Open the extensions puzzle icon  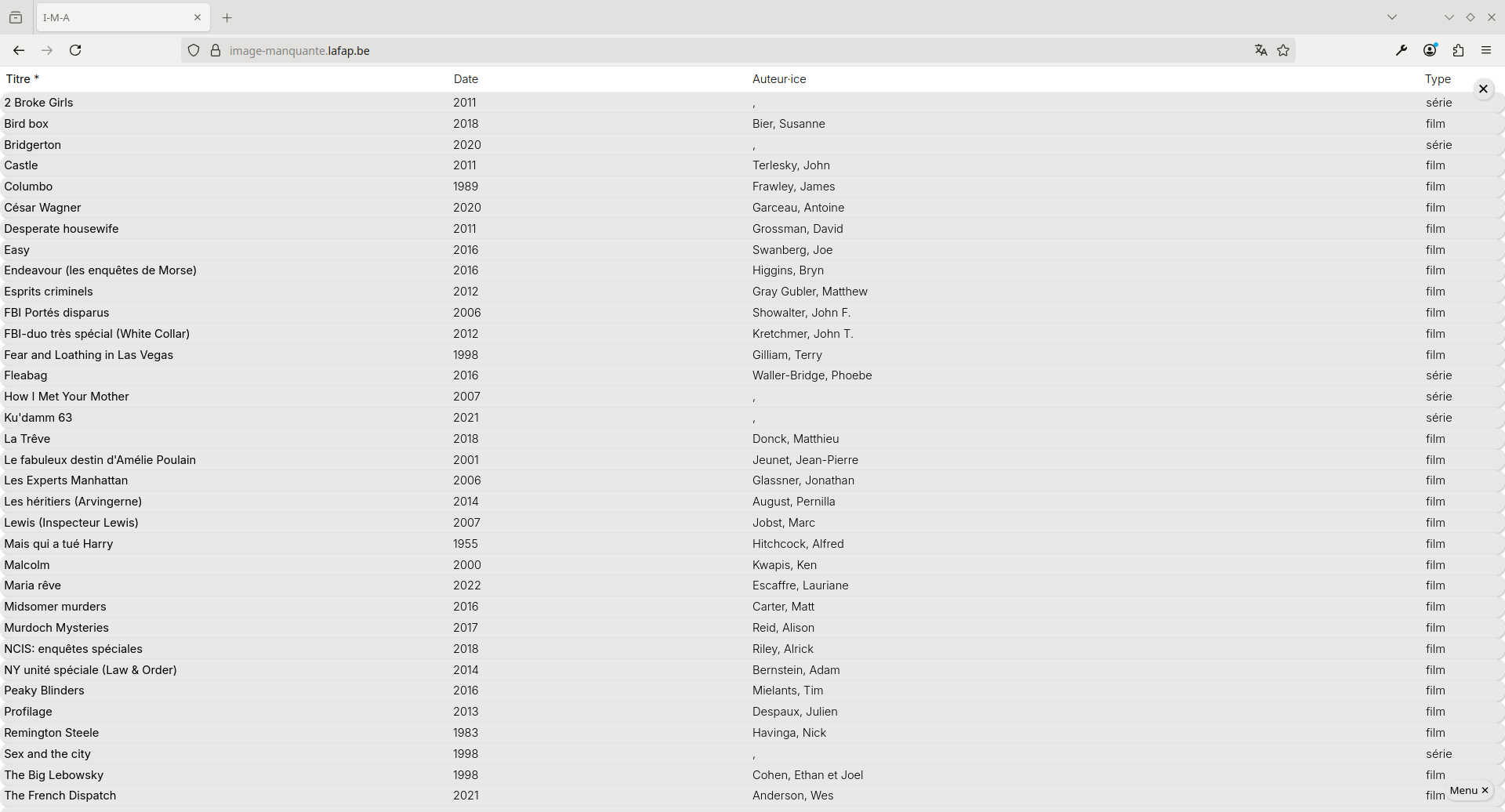pos(1458,50)
